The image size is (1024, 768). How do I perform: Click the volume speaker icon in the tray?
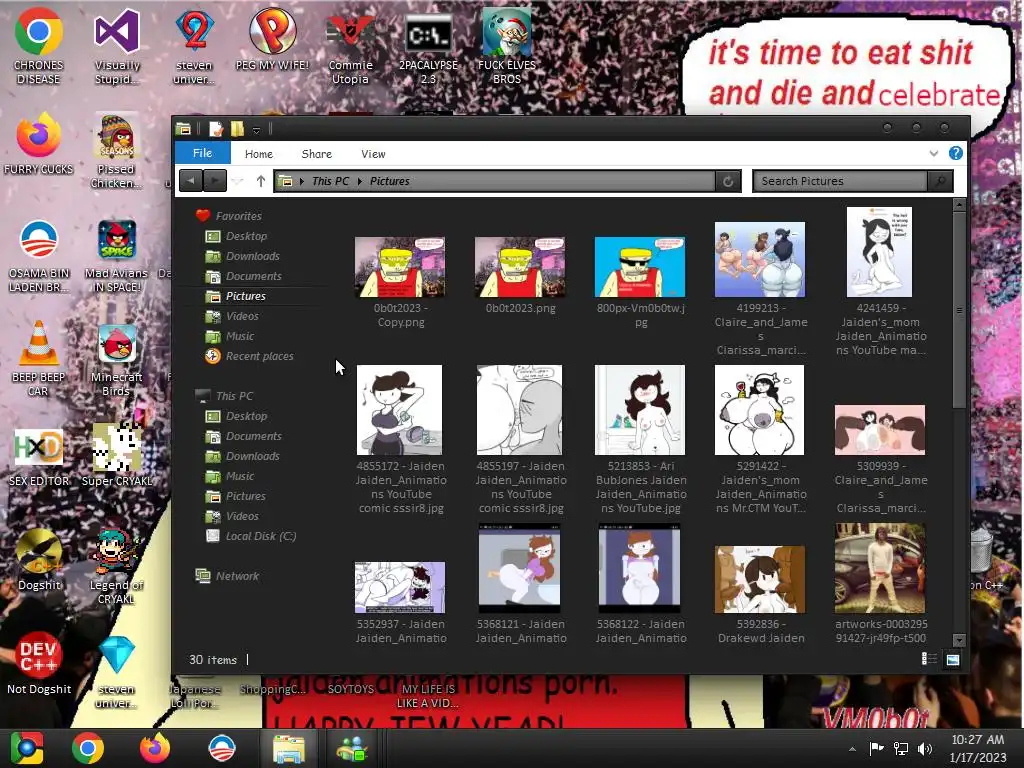click(x=925, y=748)
